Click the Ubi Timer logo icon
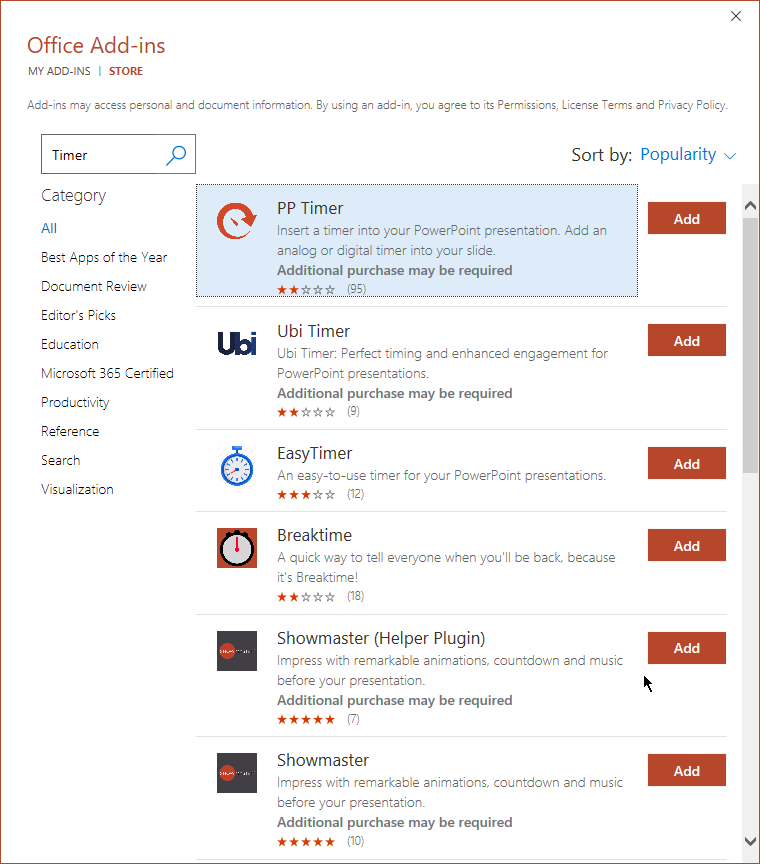The width and height of the screenshot is (760, 864). (x=237, y=343)
